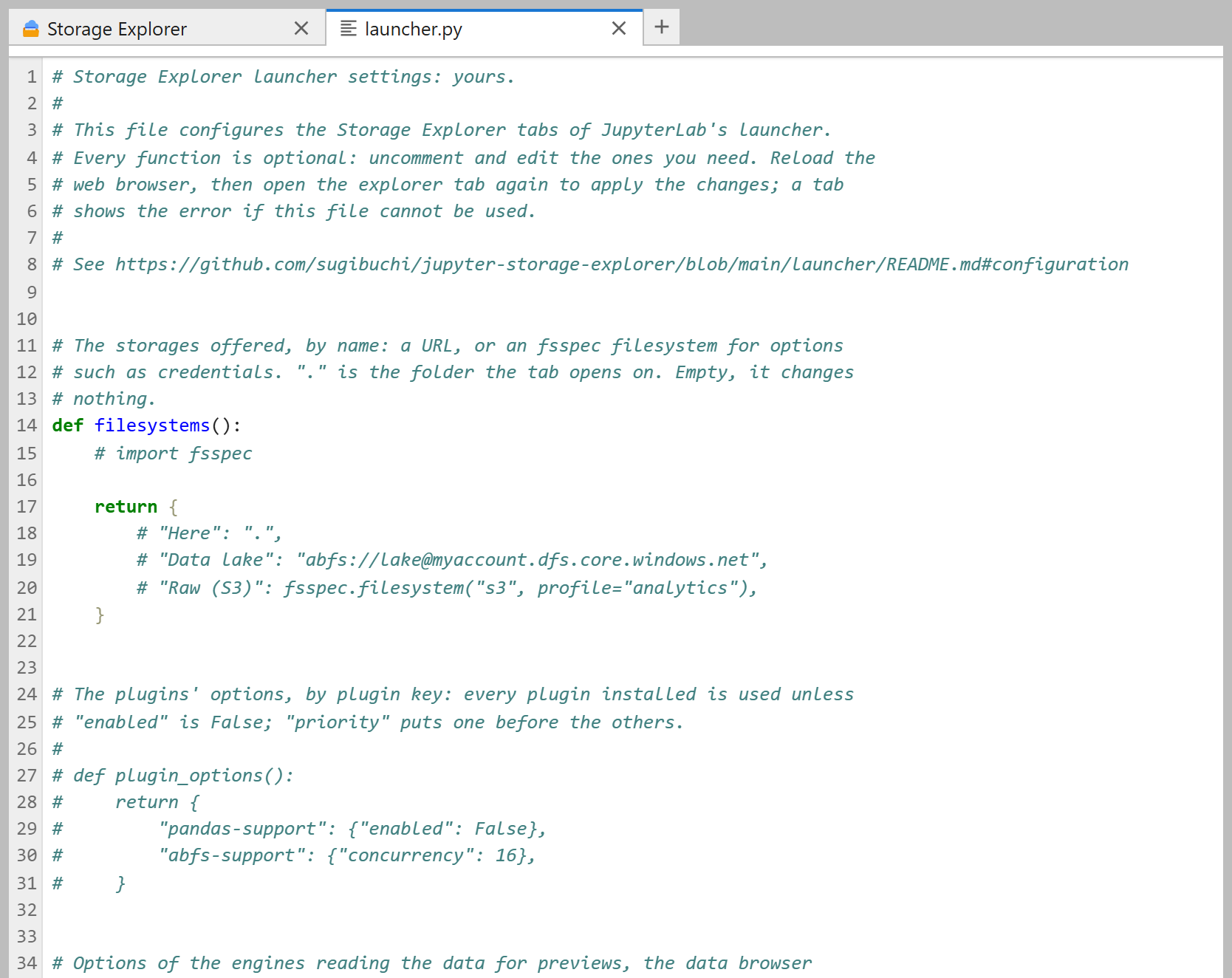Viewport: 1232px width, 978px height.
Task: Click the closing brace on line 21
Action: click(100, 615)
